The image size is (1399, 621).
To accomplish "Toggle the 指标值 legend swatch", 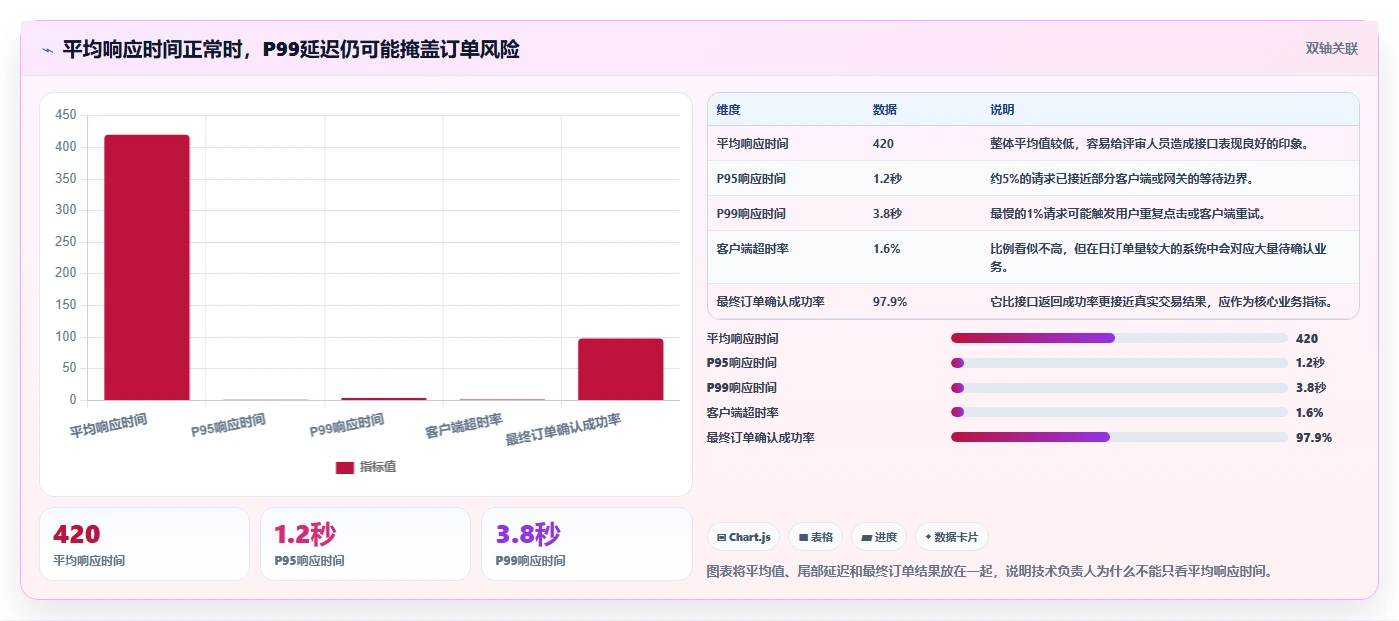I will 344,467.
